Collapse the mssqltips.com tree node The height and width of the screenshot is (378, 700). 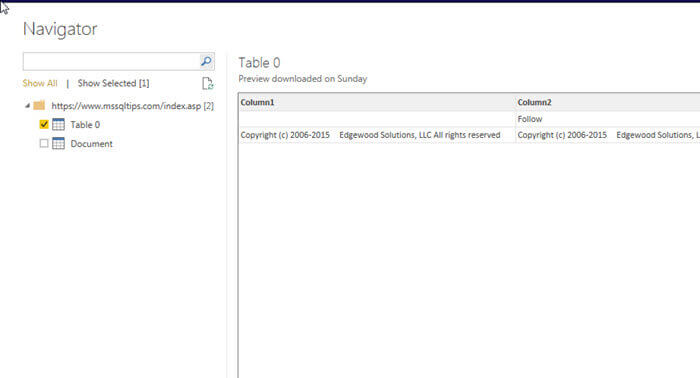(x=27, y=106)
